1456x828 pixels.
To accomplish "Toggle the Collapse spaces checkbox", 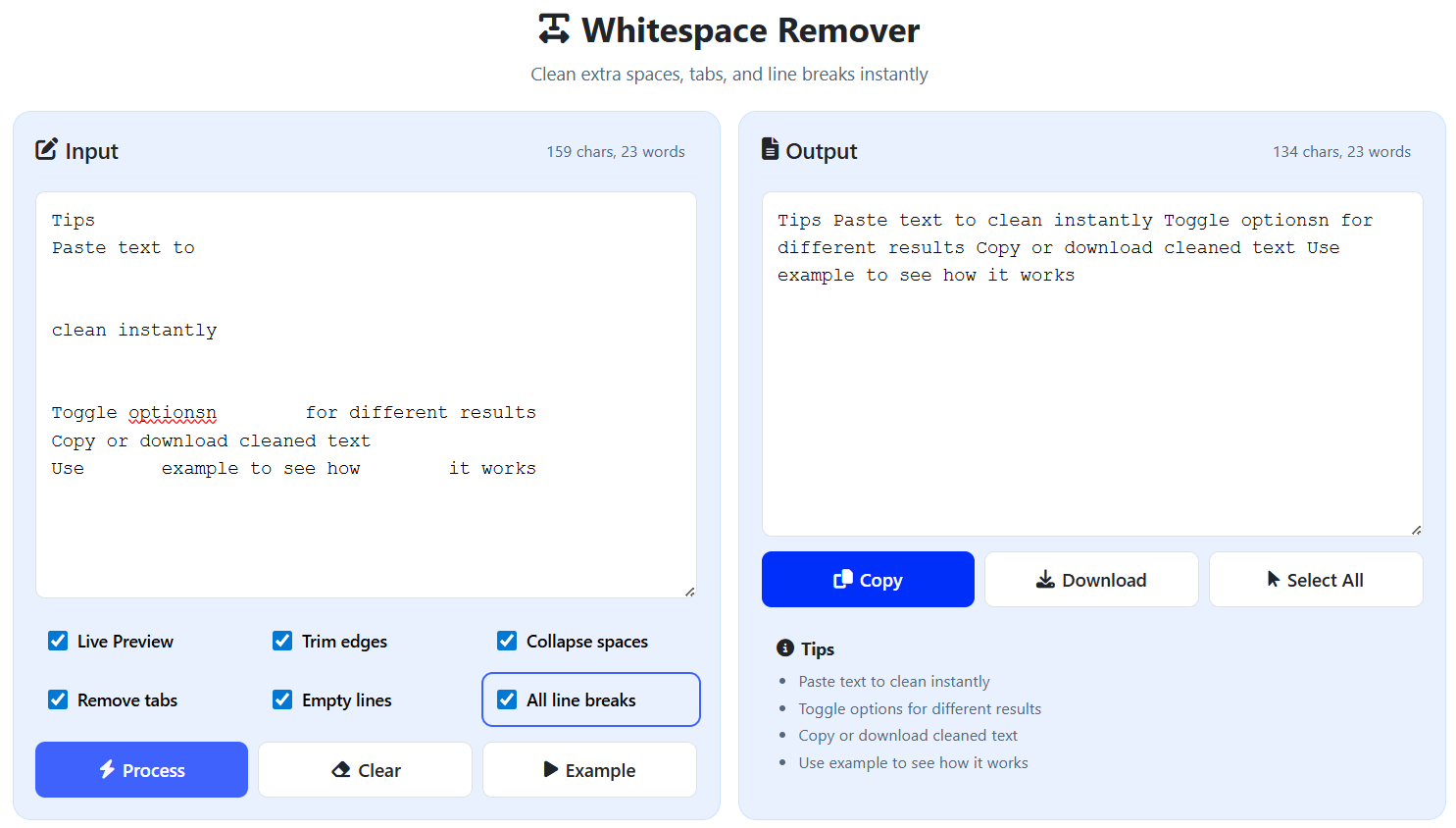I will [x=507, y=641].
